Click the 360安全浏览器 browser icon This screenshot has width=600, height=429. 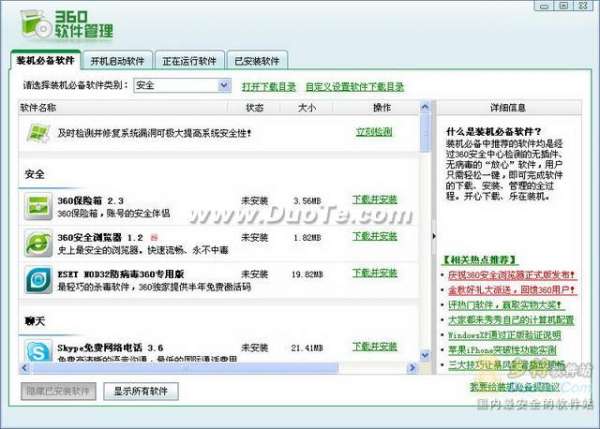pos(40,243)
